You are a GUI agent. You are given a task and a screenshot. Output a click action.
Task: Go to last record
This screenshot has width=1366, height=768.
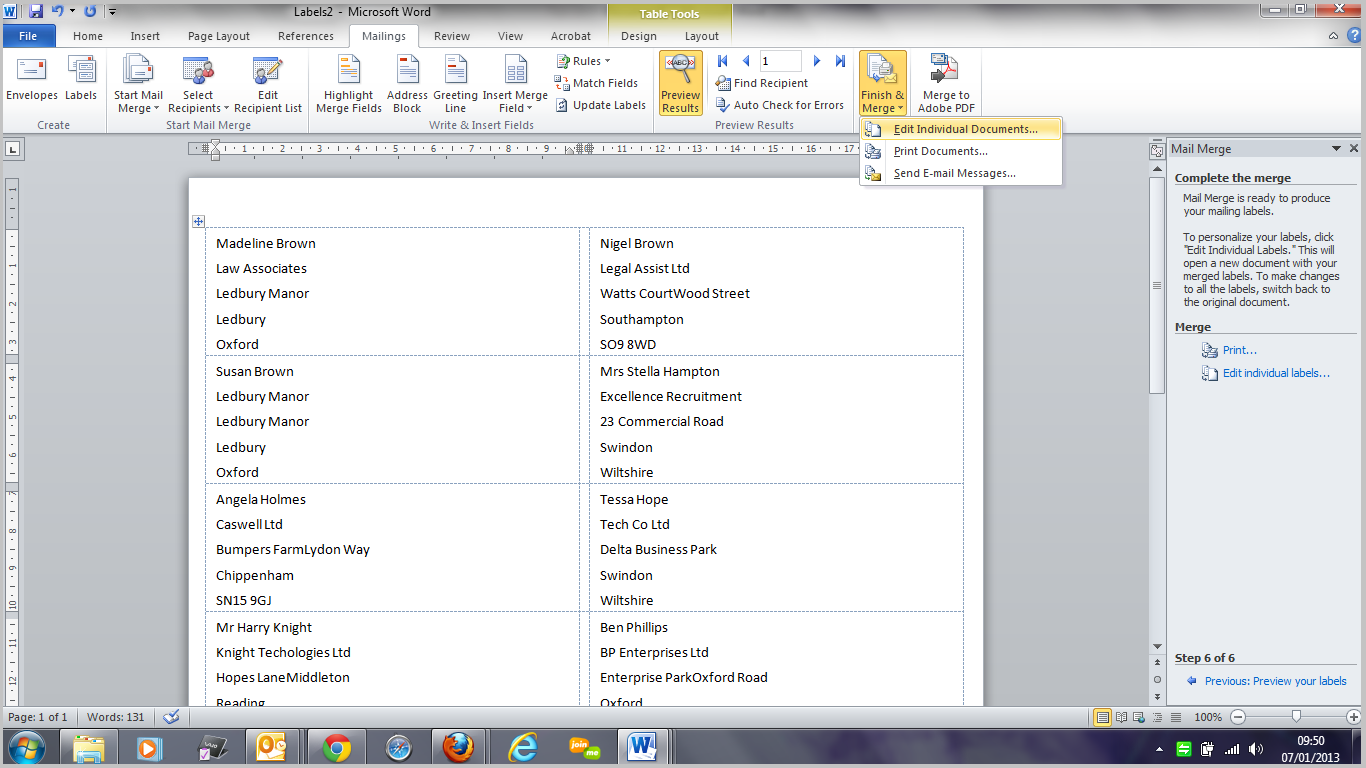pos(840,61)
